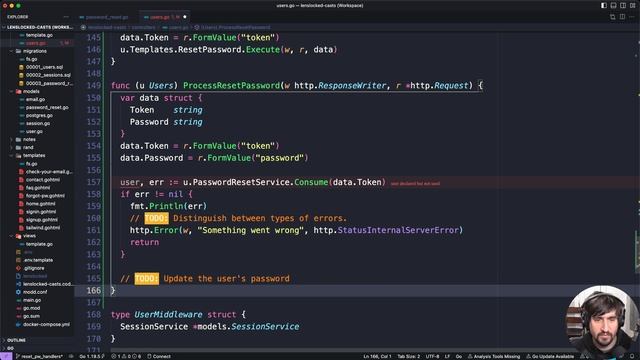Open Explorer views and more actions ellipsis

tap(66, 17)
